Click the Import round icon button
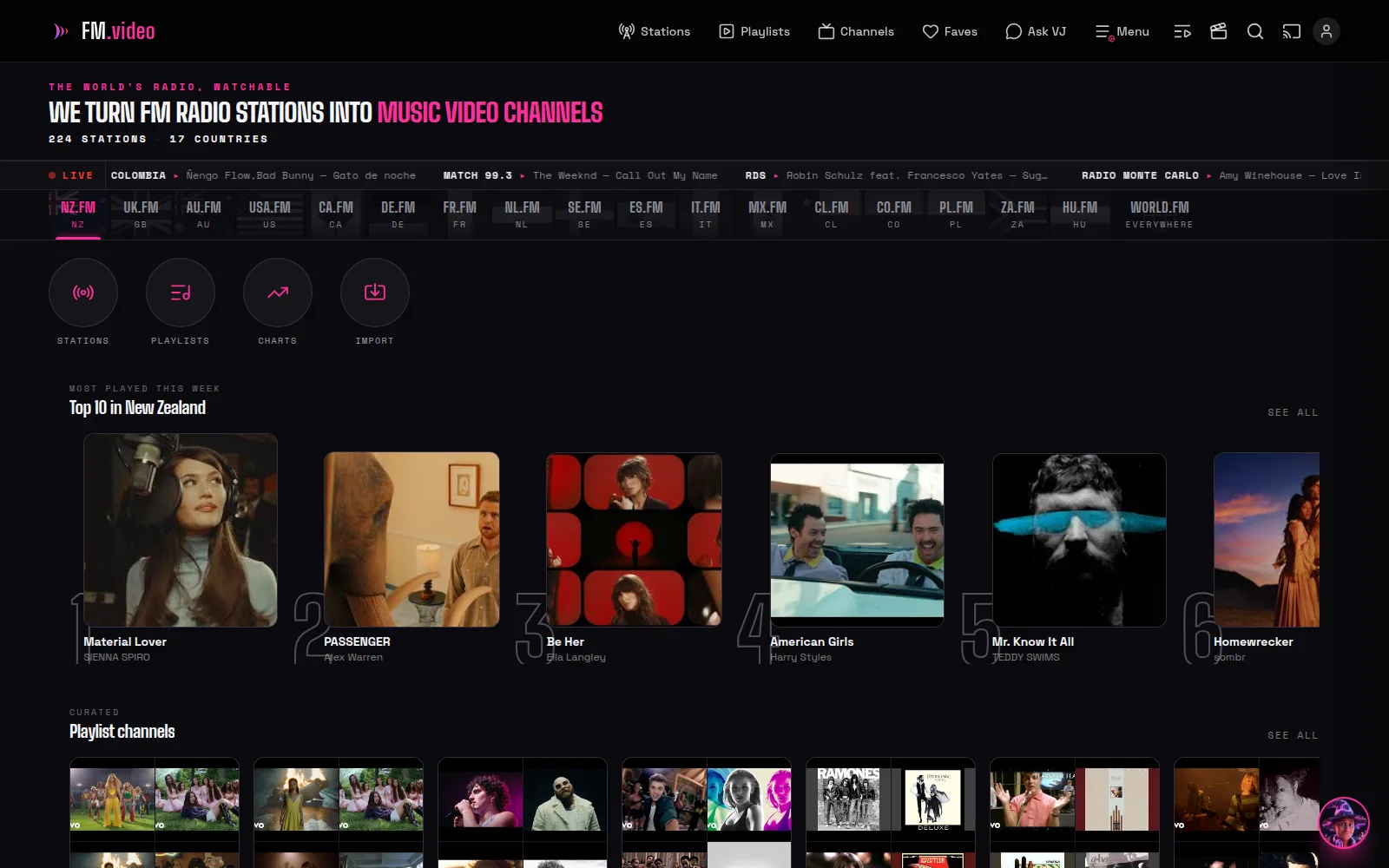1389x868 pixels. (375, 293)
